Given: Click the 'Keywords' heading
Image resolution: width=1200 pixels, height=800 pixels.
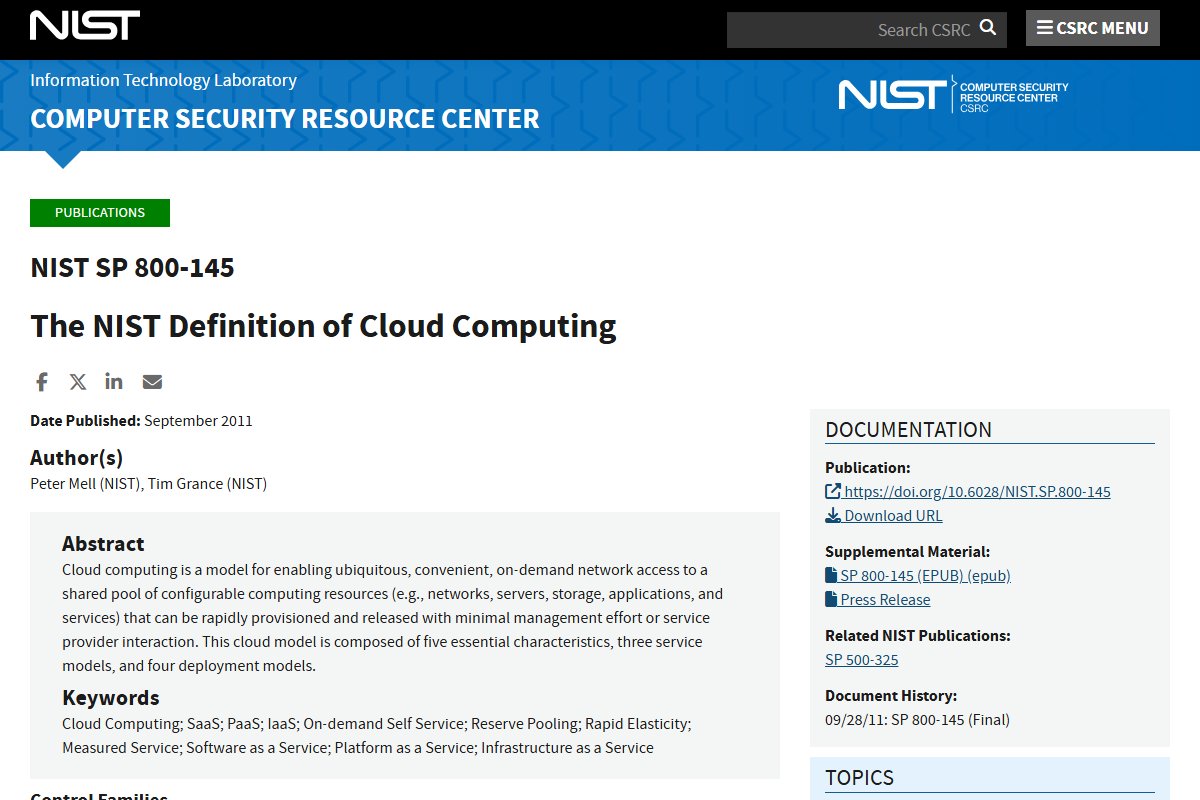Looking at the screenshot, I should coord(111,698).
